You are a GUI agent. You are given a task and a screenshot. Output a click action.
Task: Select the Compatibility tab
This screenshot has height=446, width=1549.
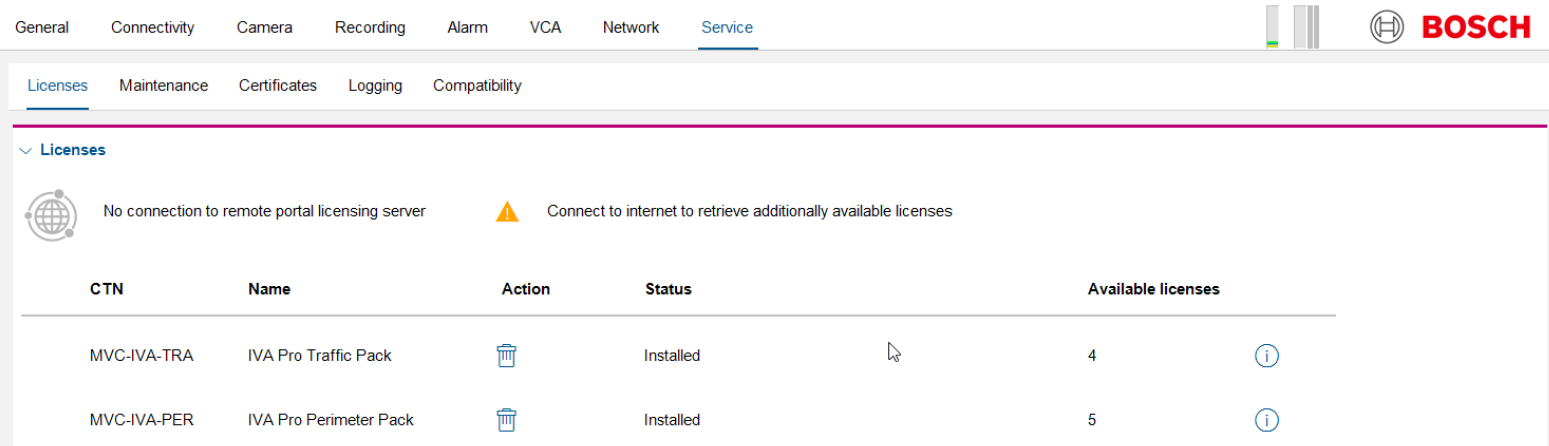pos(477,85)
